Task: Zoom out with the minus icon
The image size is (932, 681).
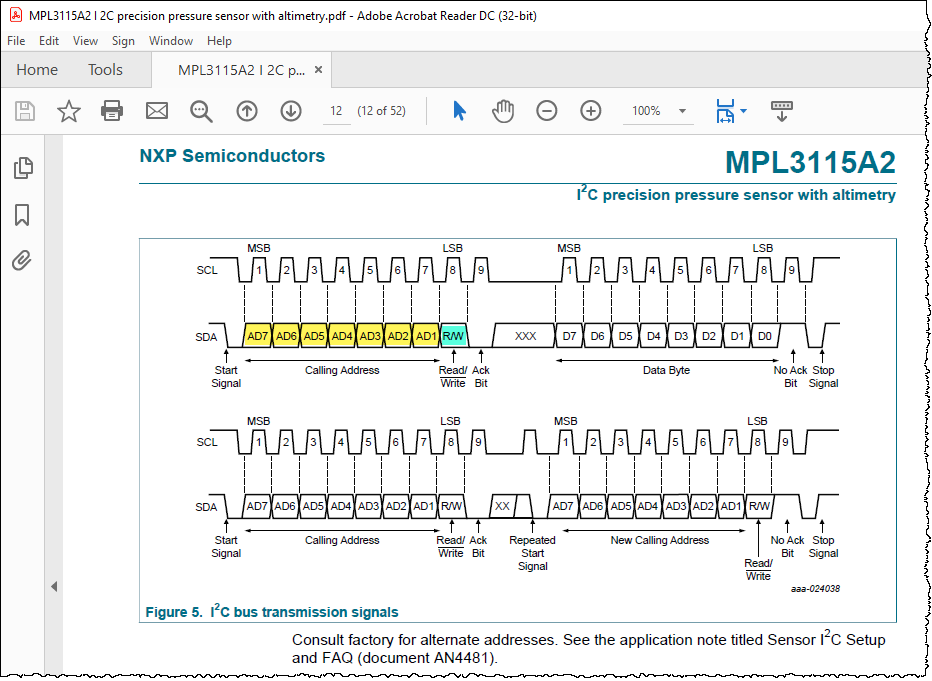Action: click(546, 111)
